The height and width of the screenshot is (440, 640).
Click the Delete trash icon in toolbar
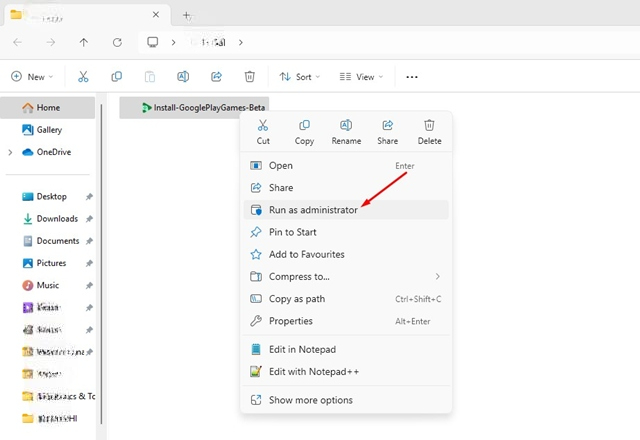[249, 76]
